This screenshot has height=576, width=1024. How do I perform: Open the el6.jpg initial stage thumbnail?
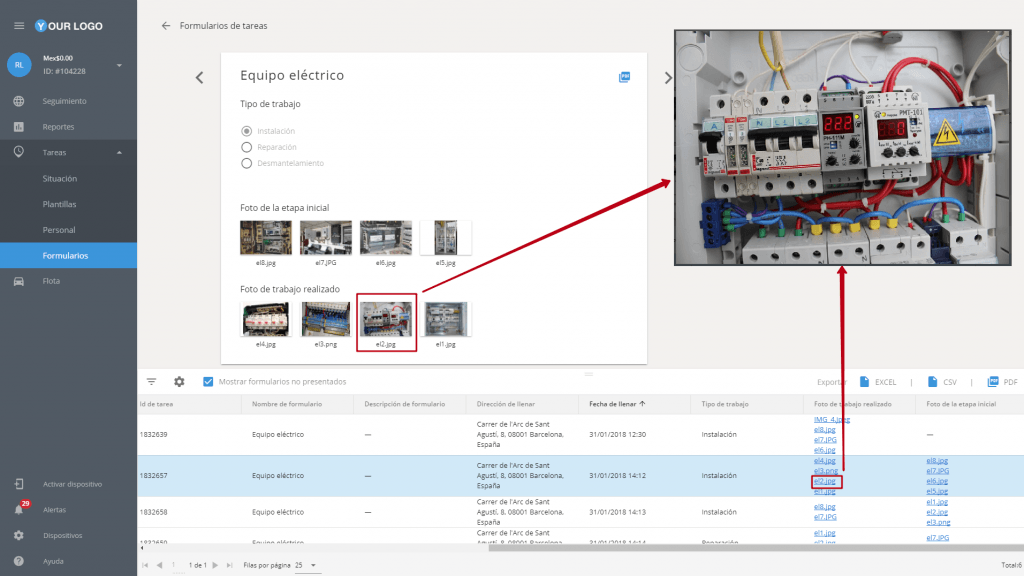point(386,238)
